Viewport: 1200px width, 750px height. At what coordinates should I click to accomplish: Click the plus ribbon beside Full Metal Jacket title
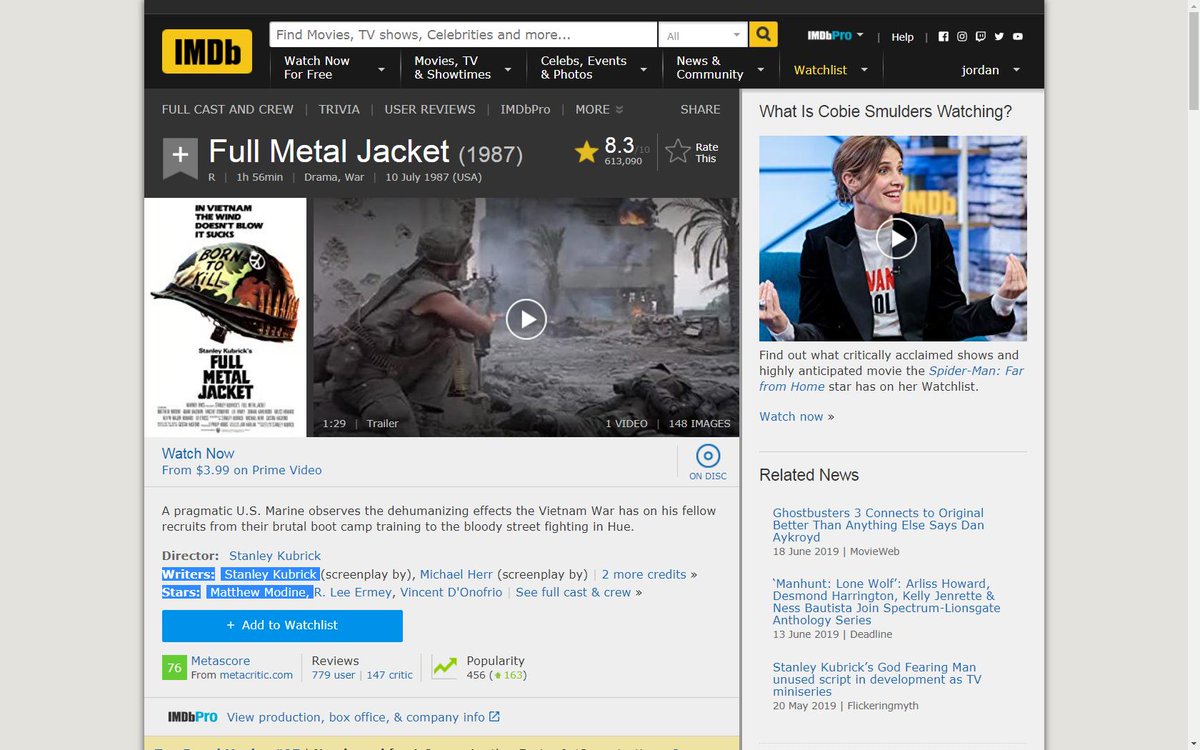pos(180,157)
